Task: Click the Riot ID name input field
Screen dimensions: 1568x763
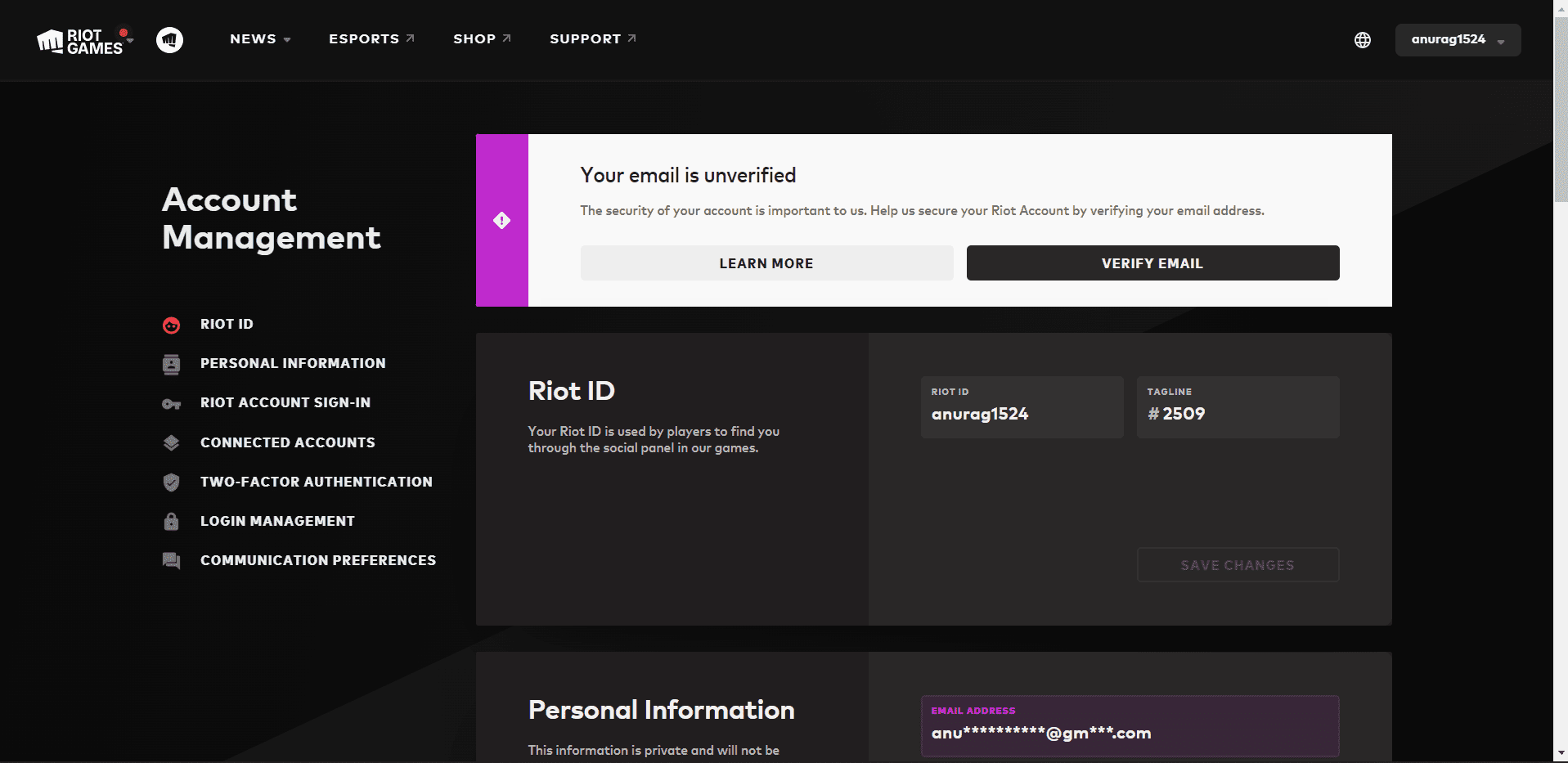Action: (1021, 414)
